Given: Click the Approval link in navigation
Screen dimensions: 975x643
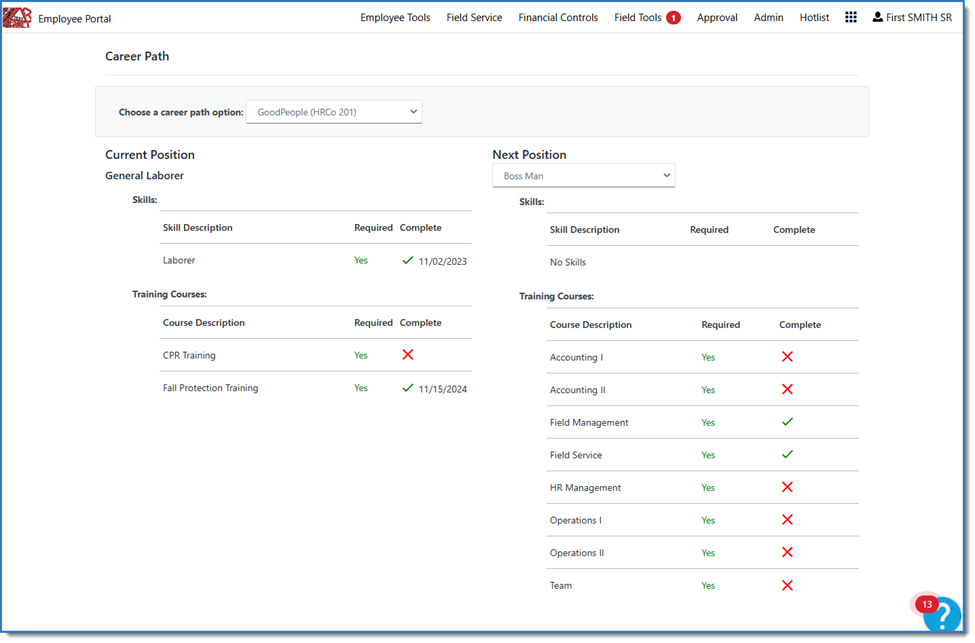Looking at the screenshot, I should (x=717, y=18).
